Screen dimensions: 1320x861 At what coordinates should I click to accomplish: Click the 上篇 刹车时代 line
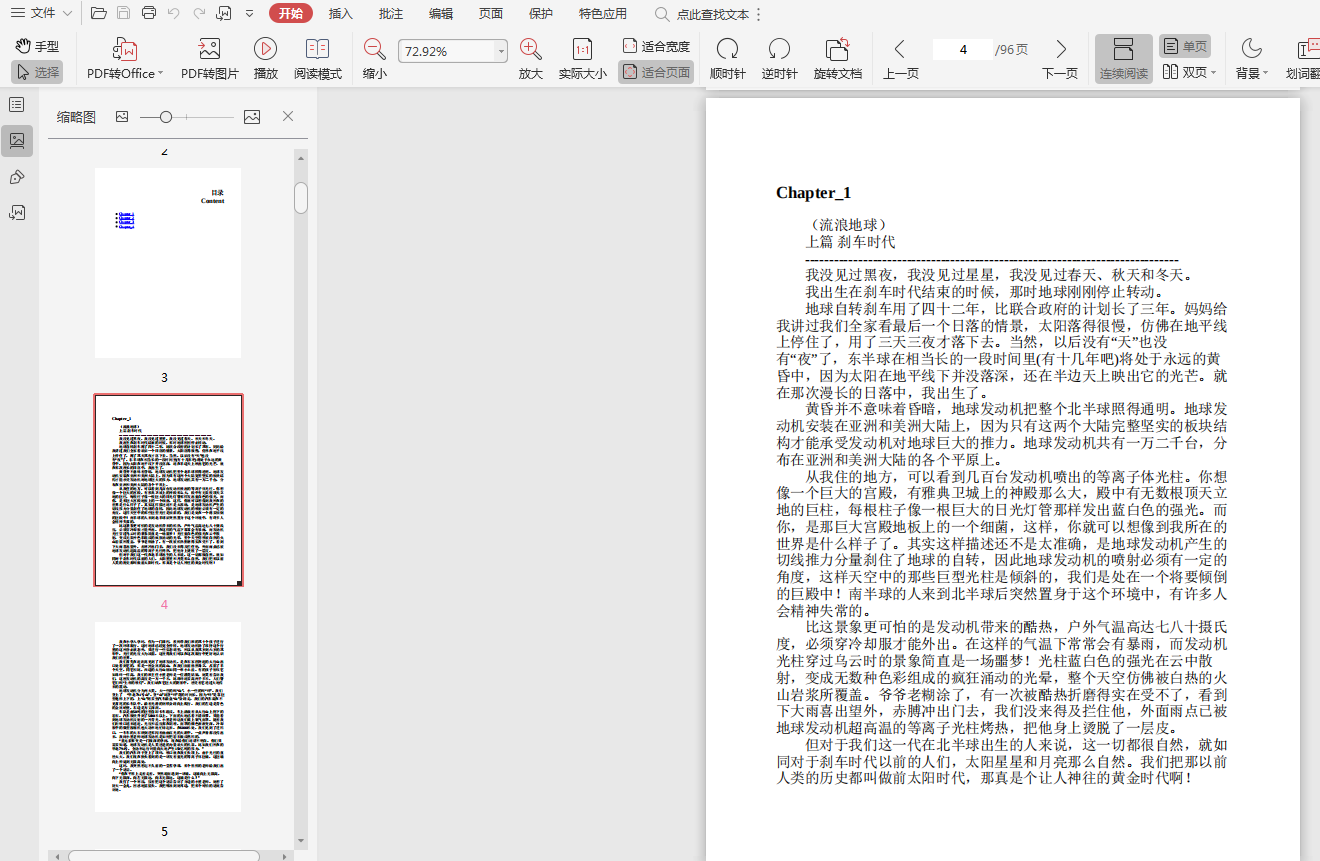pos(850,241)
